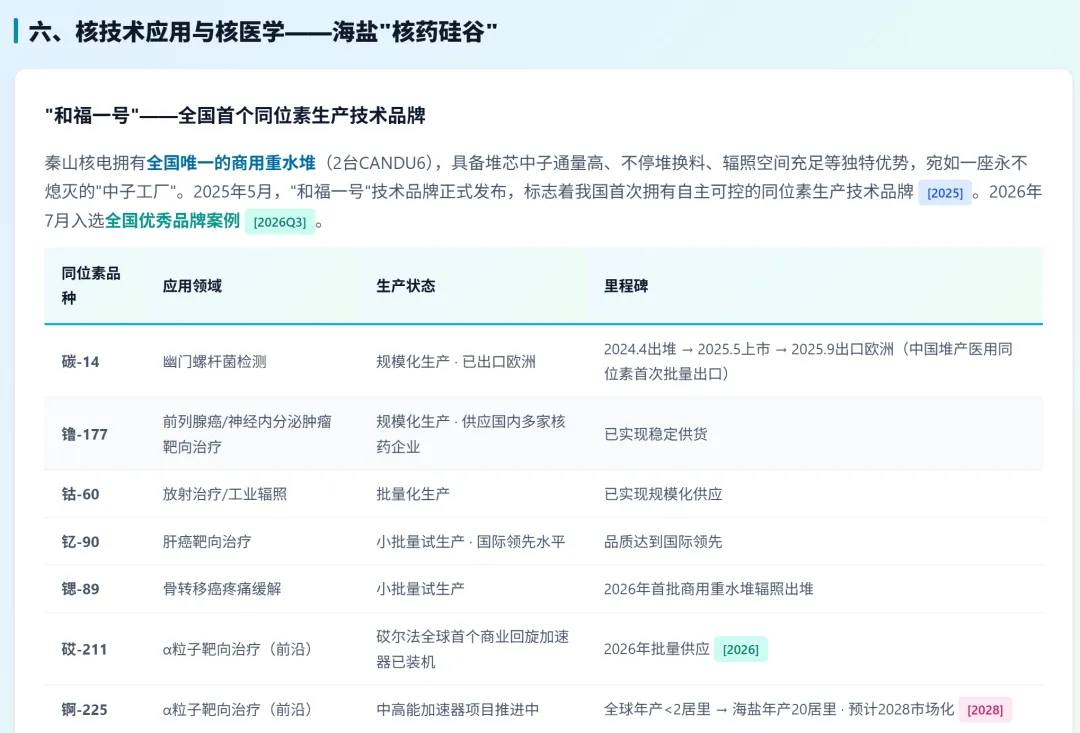Click highlighted text 全国唯一的商用重水堆
1080x733 pixels.
pyautogui.click(x=231, y=163)
